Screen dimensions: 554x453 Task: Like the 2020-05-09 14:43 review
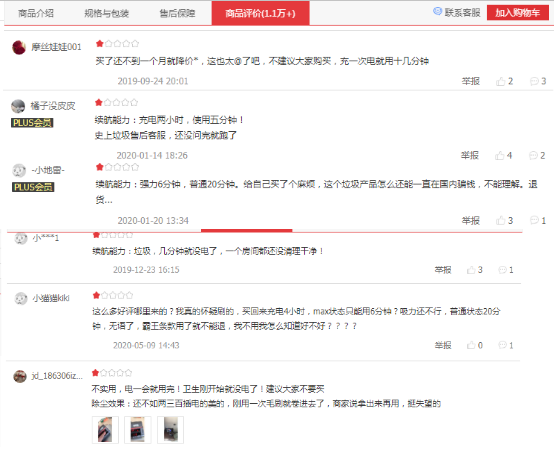pos(475,346)
